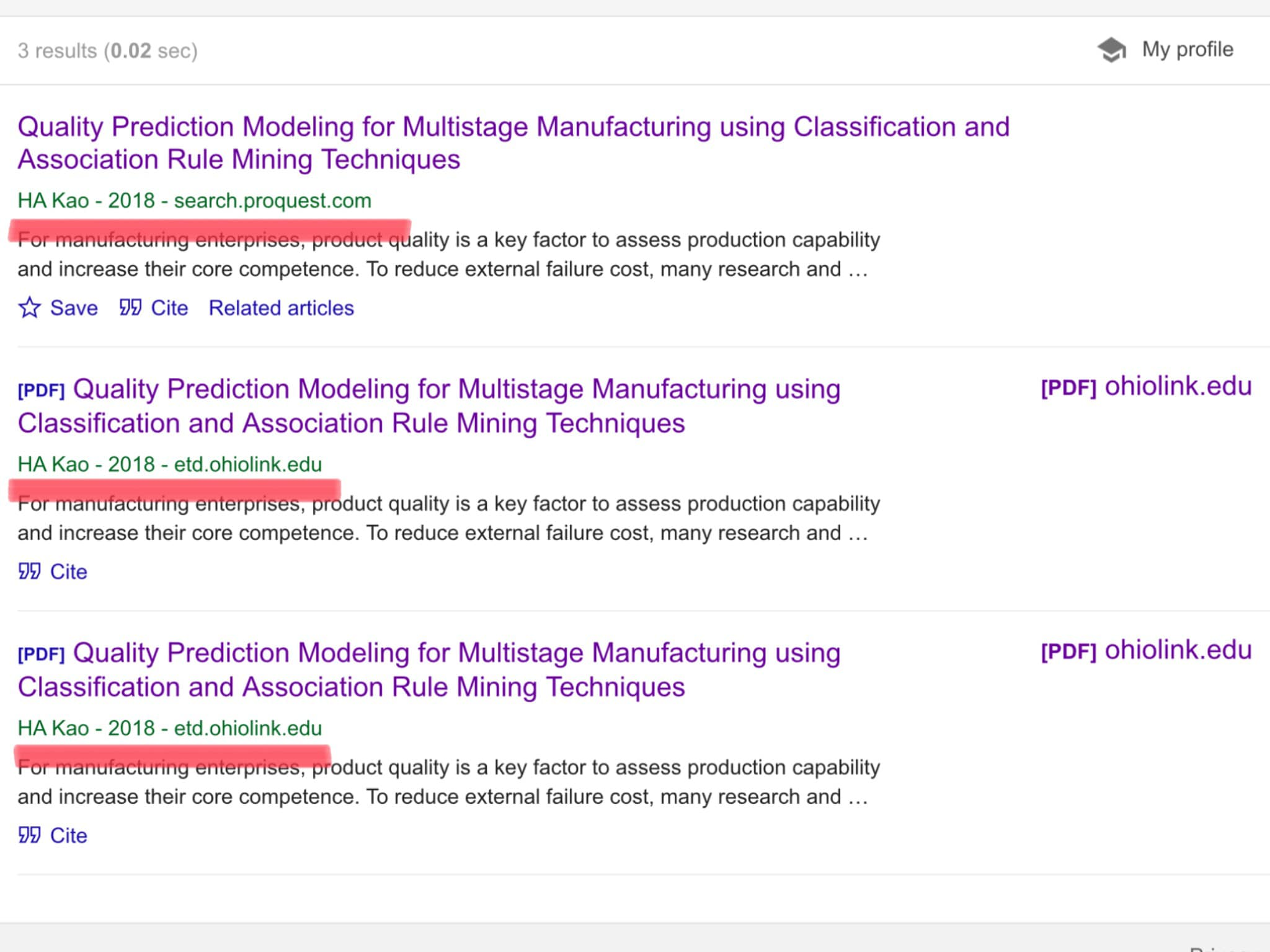Click Cite under the second result

[68, 571]
